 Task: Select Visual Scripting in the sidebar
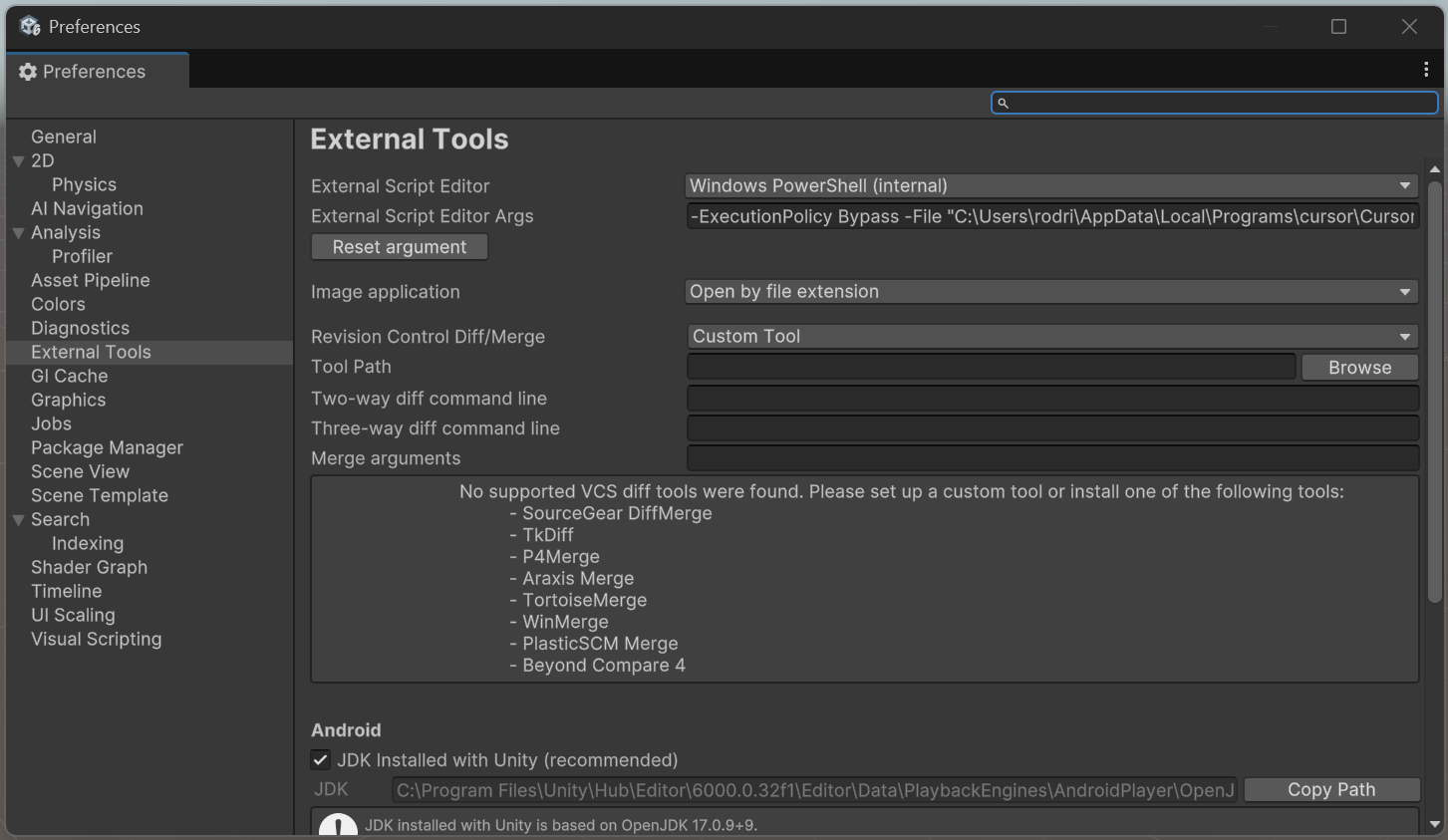(96, 639)
